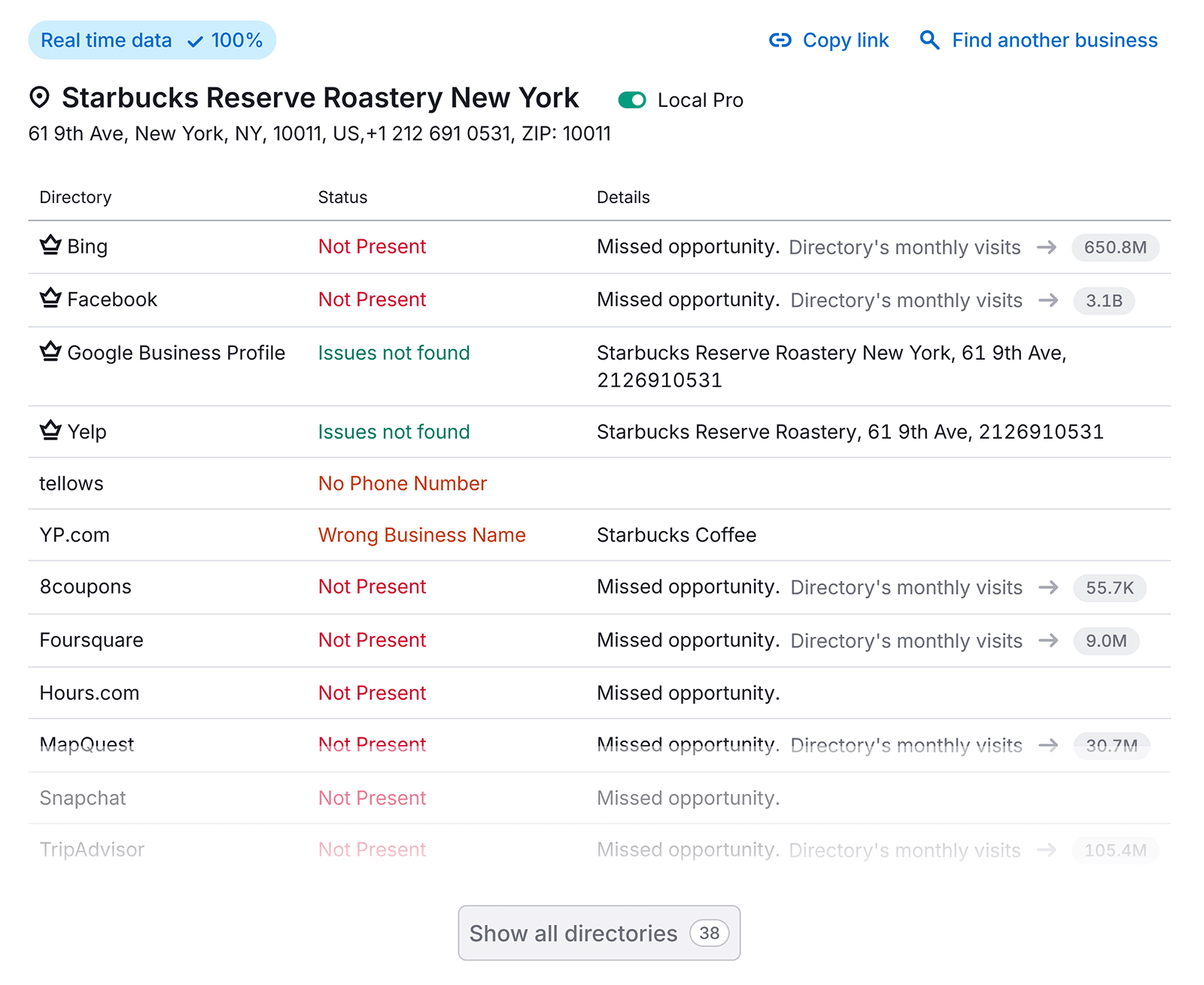The image size is (1204, 985).
Task: Click the Issues not found status for Yelp
Action: pyautogui.click(x=394, y=431)
